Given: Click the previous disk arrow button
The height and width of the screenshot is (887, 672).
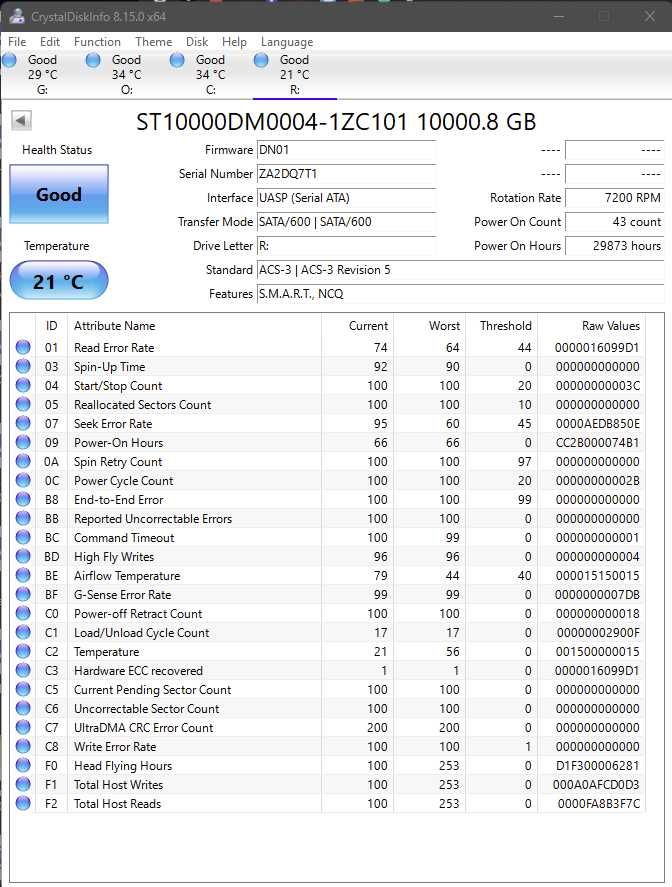Looking at the screenshot, I should (21, 120).
